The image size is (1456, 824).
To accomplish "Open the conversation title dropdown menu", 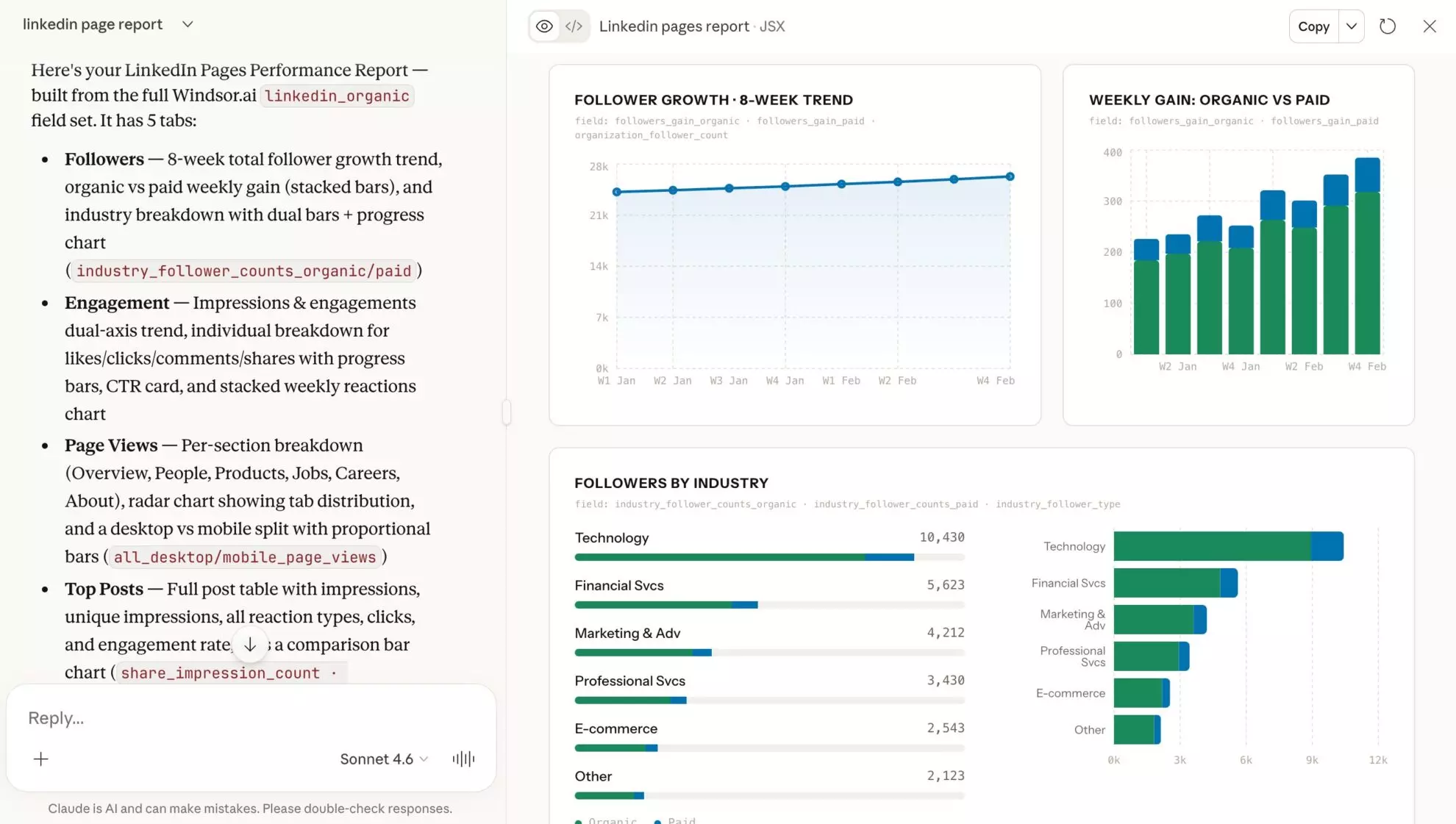I will click(x=187, y=24).
